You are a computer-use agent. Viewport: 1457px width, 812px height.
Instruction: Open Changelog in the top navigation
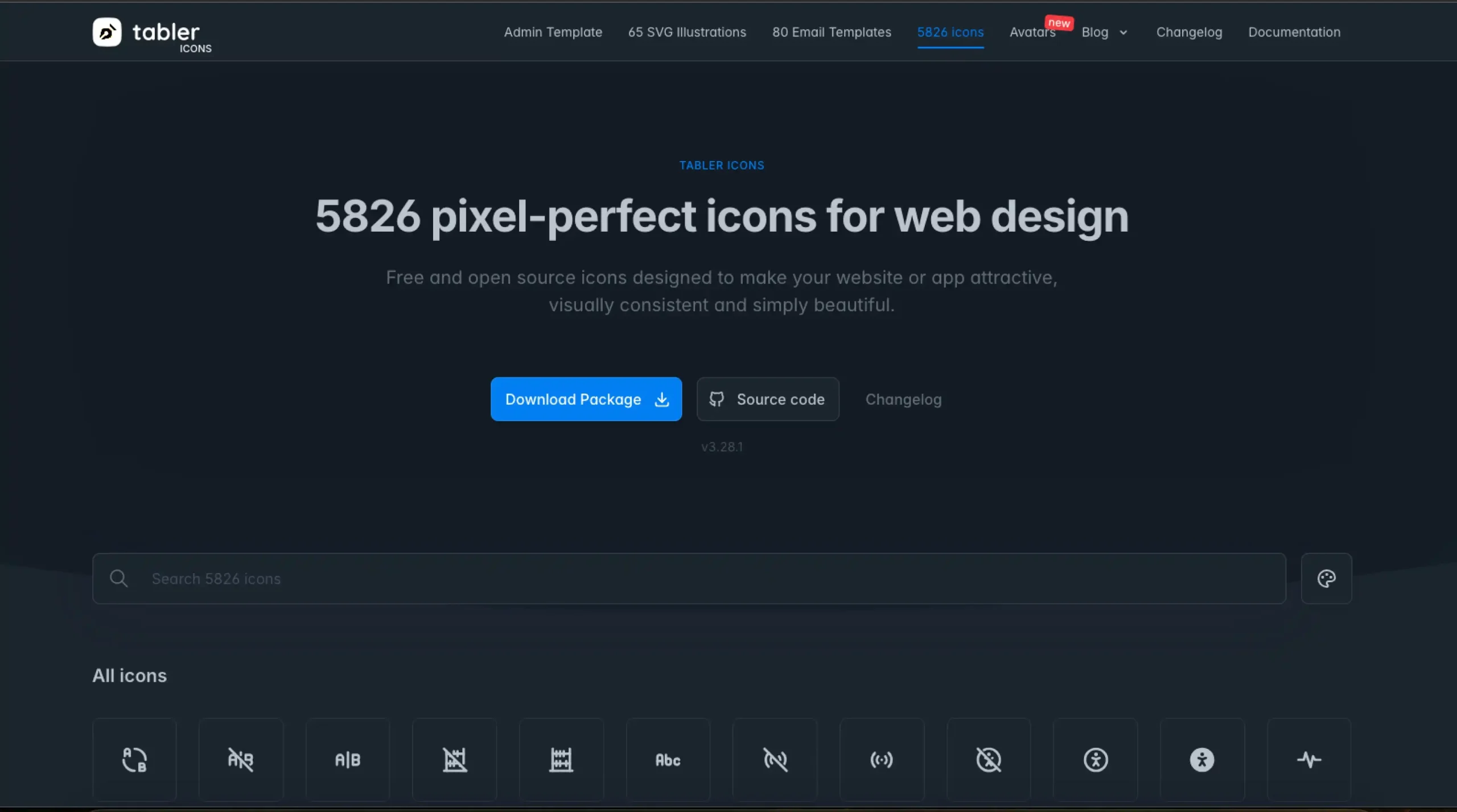tap(1189, 32)
